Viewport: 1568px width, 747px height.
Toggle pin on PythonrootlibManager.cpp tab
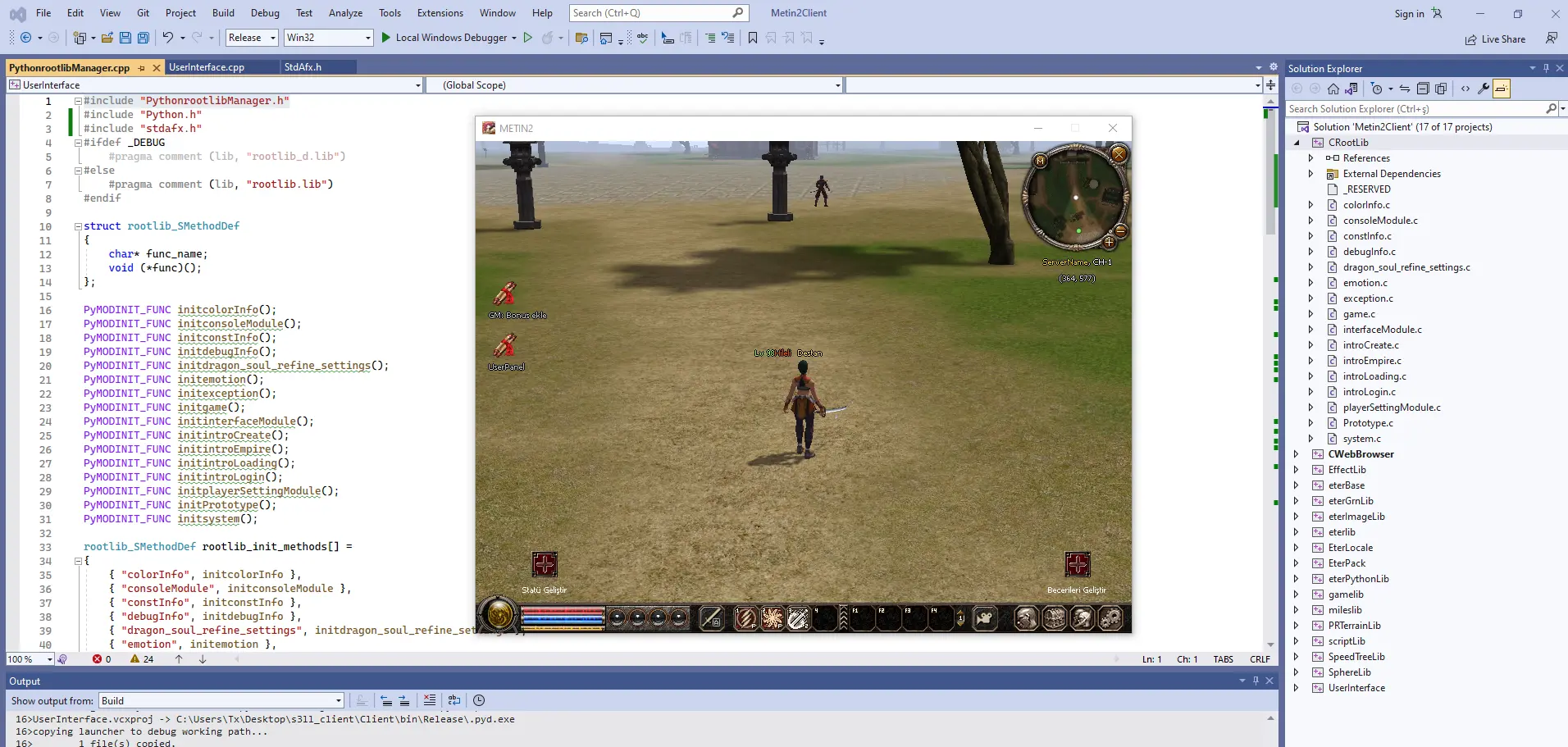[142, 68]
